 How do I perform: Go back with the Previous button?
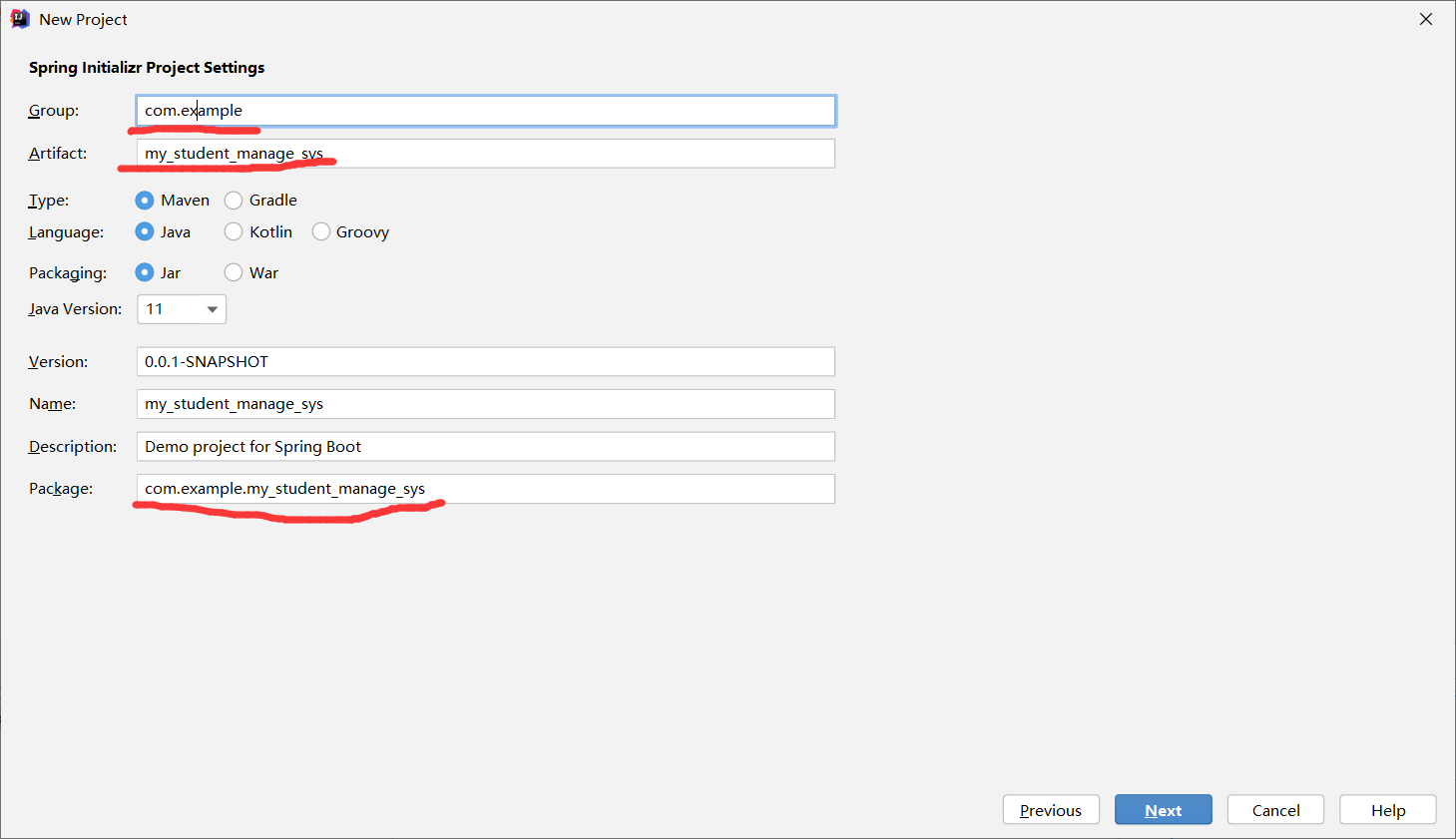(1051, 810)
